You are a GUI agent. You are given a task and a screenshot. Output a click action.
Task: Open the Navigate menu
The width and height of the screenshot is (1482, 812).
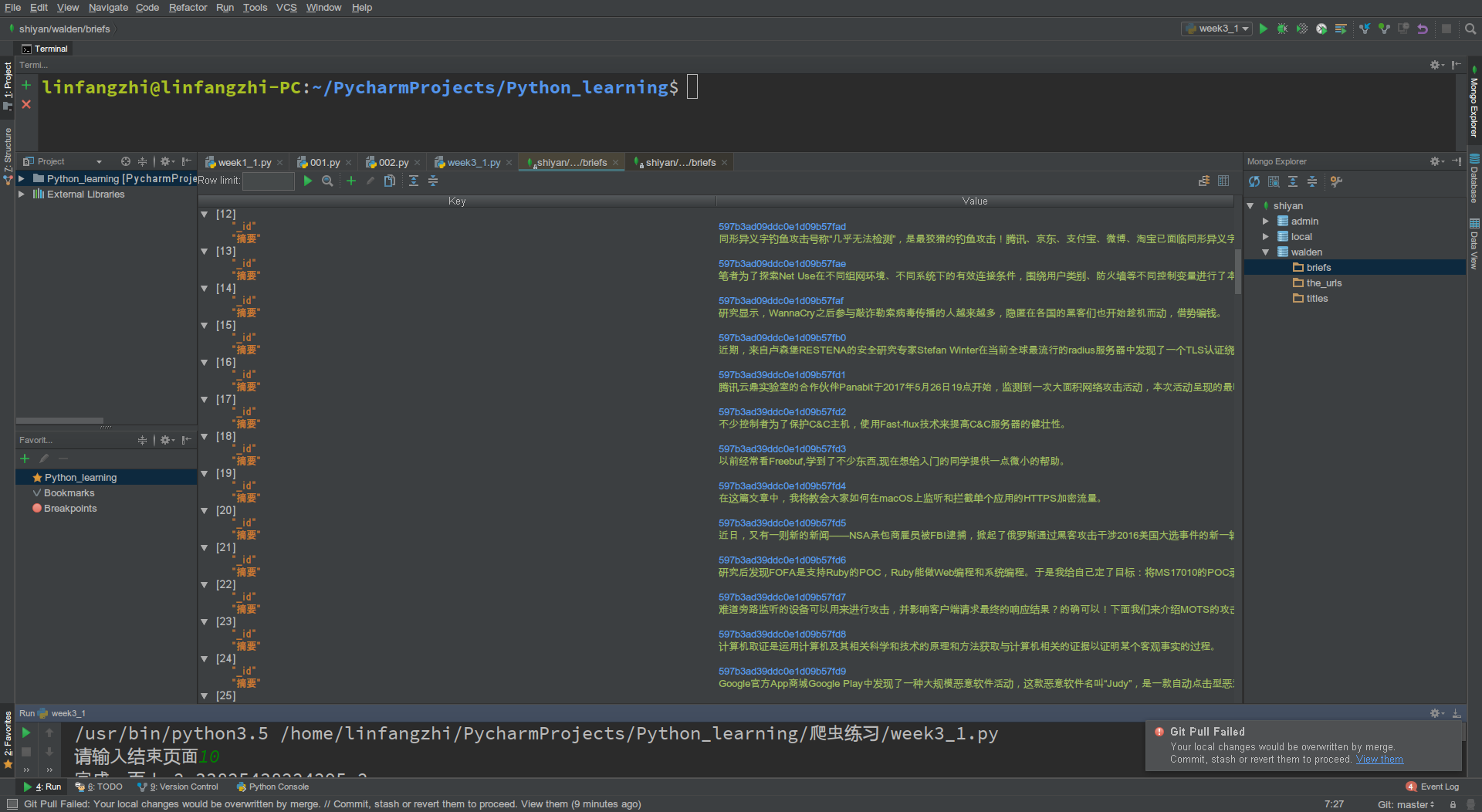pos(108,8)
